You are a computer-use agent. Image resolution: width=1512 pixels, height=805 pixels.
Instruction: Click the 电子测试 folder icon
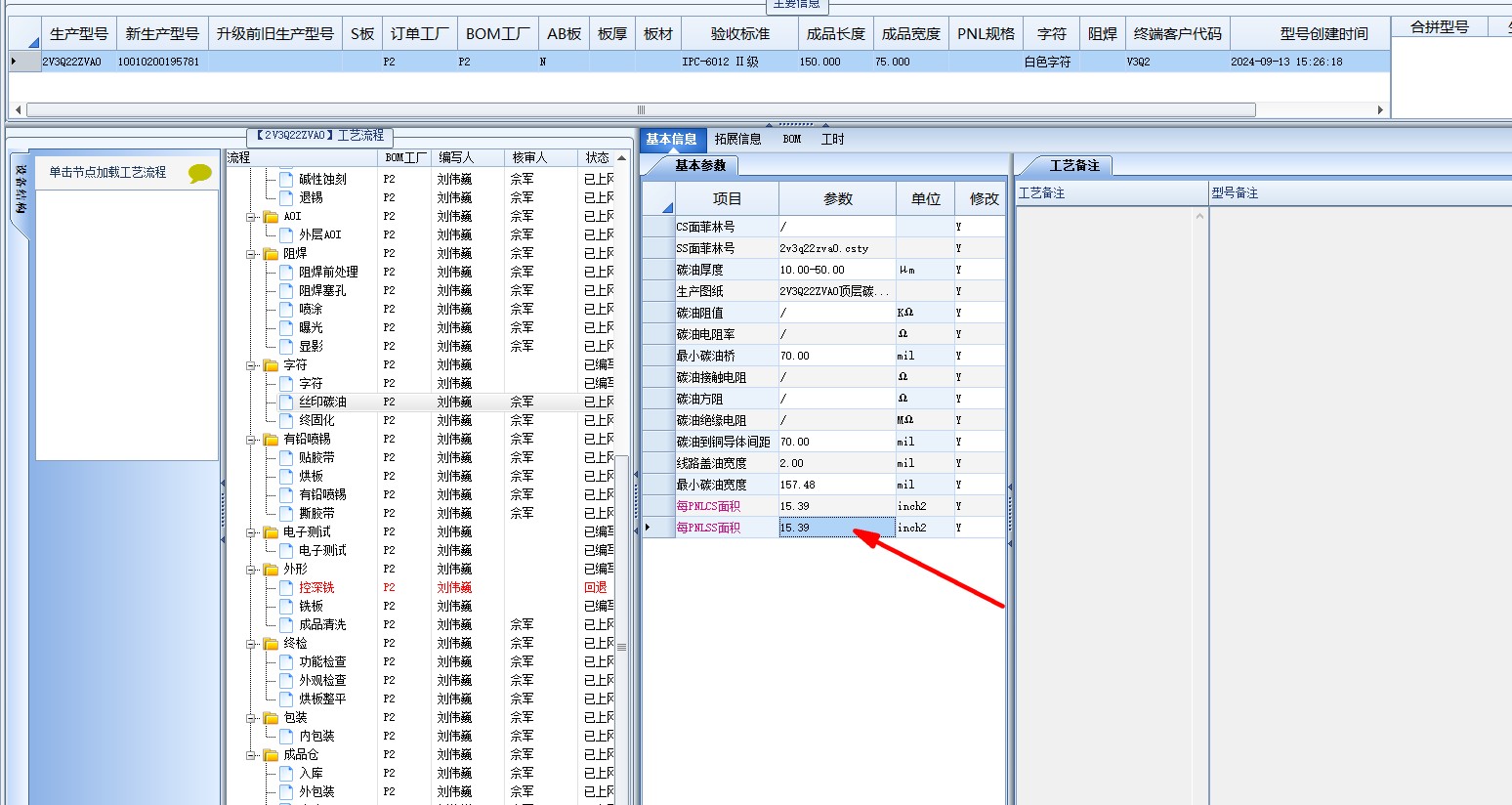tap(271, 532)
